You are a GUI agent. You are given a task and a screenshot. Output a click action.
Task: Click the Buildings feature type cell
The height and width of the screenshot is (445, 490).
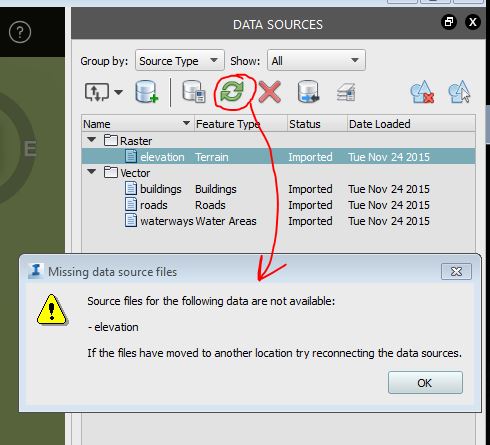[x=216, y=189]
